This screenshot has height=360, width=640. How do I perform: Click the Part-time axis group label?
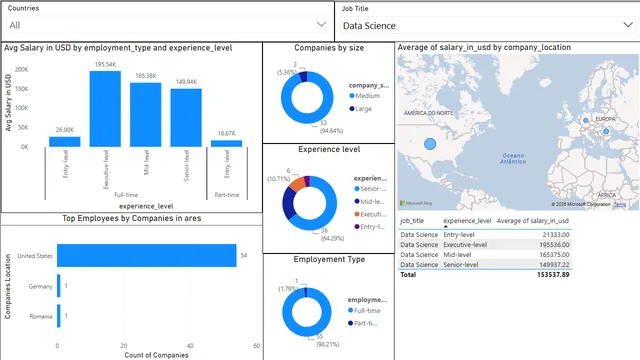click(x=227, y=195)
